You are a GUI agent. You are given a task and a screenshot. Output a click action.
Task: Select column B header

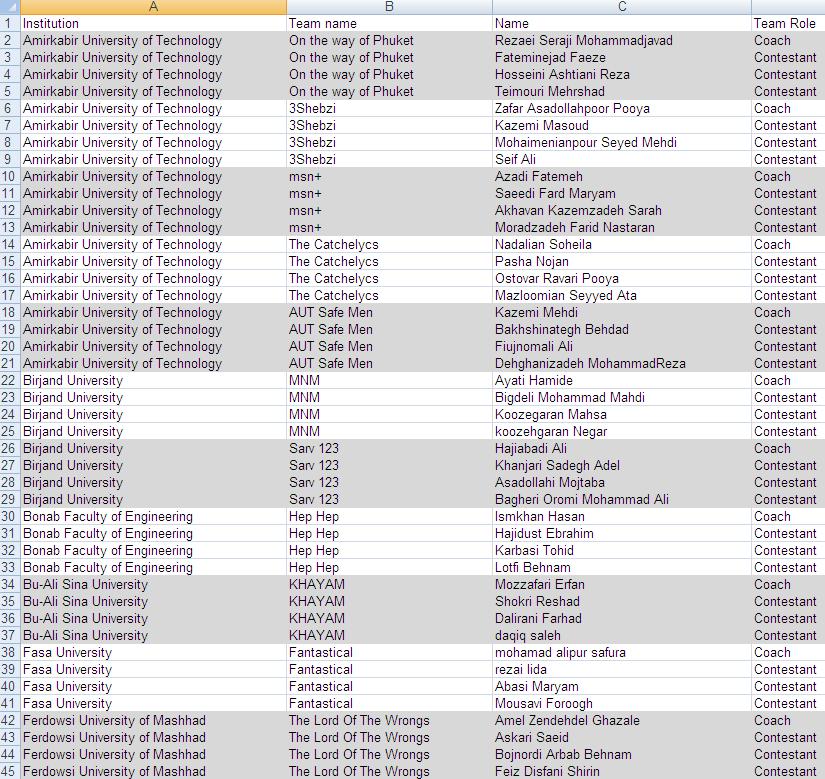click(389, 7)
